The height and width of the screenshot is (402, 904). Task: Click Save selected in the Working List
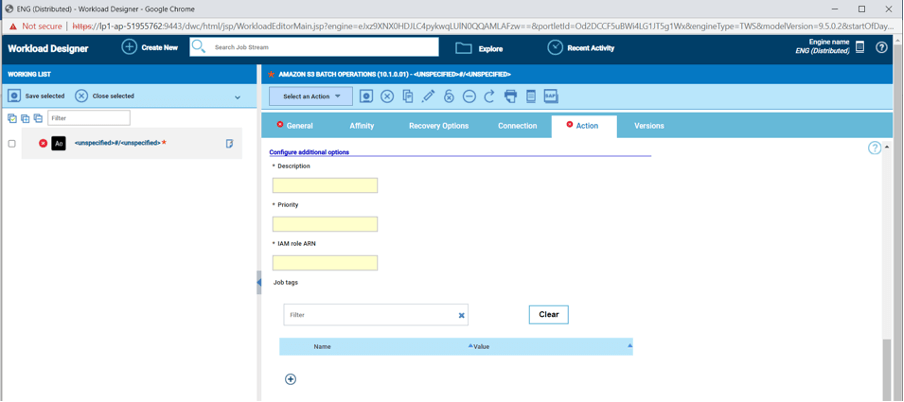pos(36,96)
